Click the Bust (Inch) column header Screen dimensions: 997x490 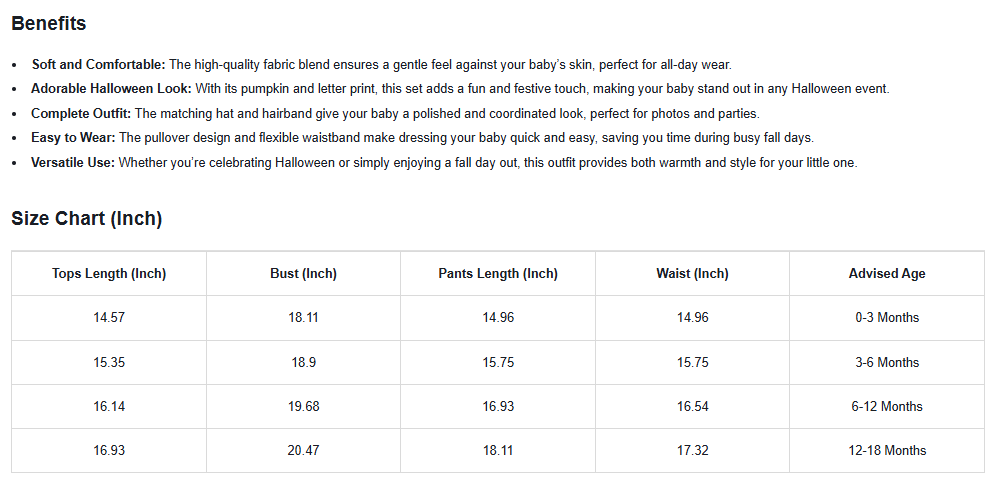click(303, 273)
